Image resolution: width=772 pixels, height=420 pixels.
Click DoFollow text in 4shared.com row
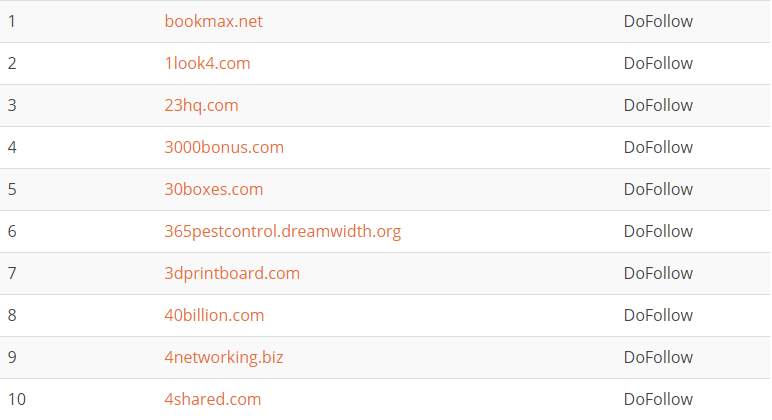coord(658,399)
